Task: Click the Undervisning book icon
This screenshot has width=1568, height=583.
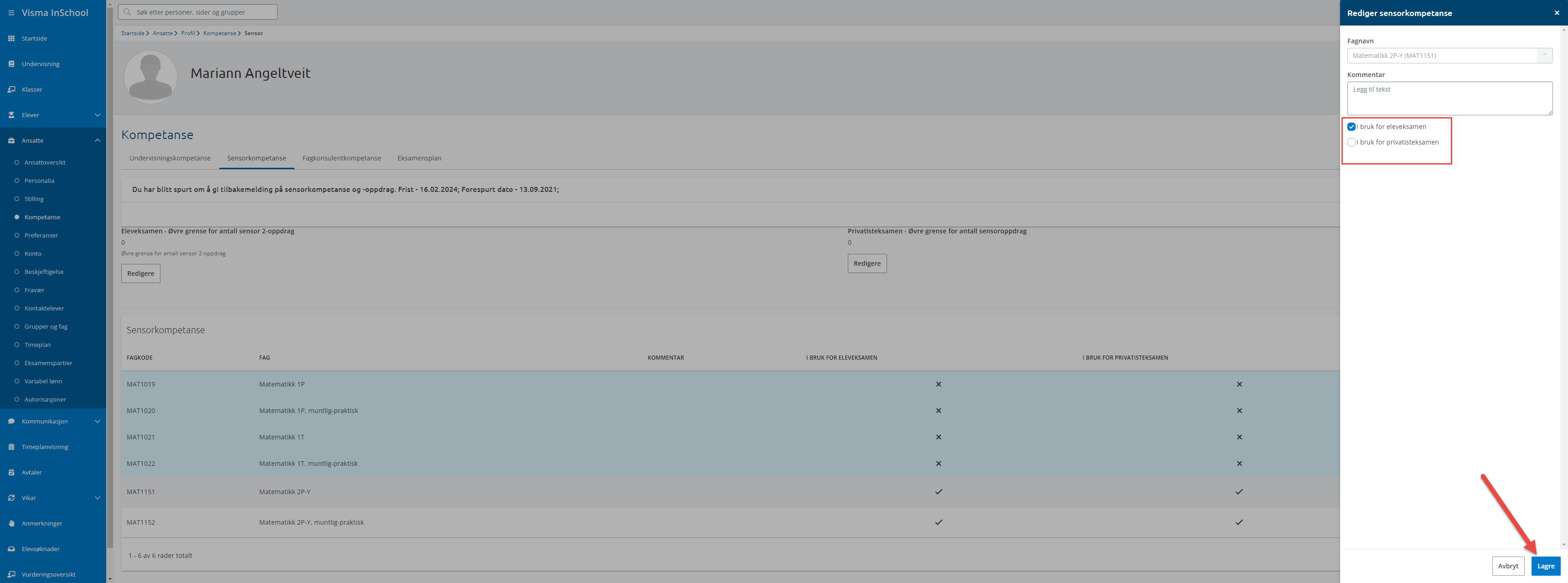Action: (11, 64)
